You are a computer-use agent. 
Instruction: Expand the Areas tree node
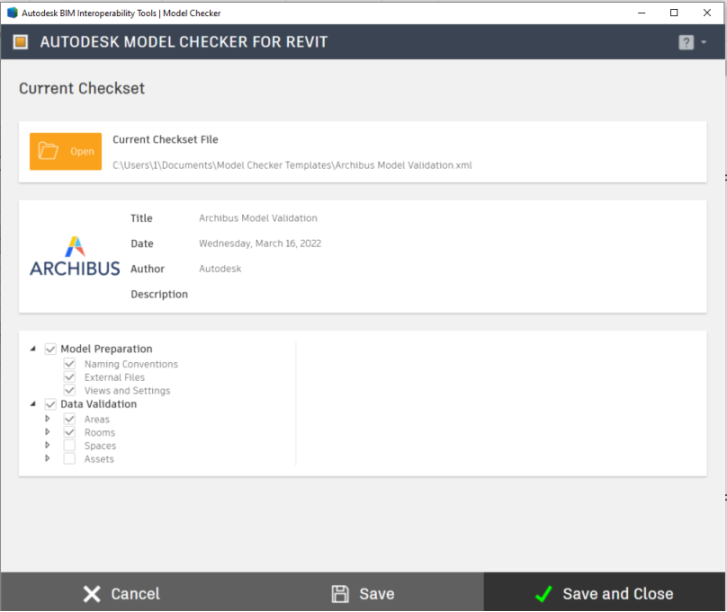(47, 420)
